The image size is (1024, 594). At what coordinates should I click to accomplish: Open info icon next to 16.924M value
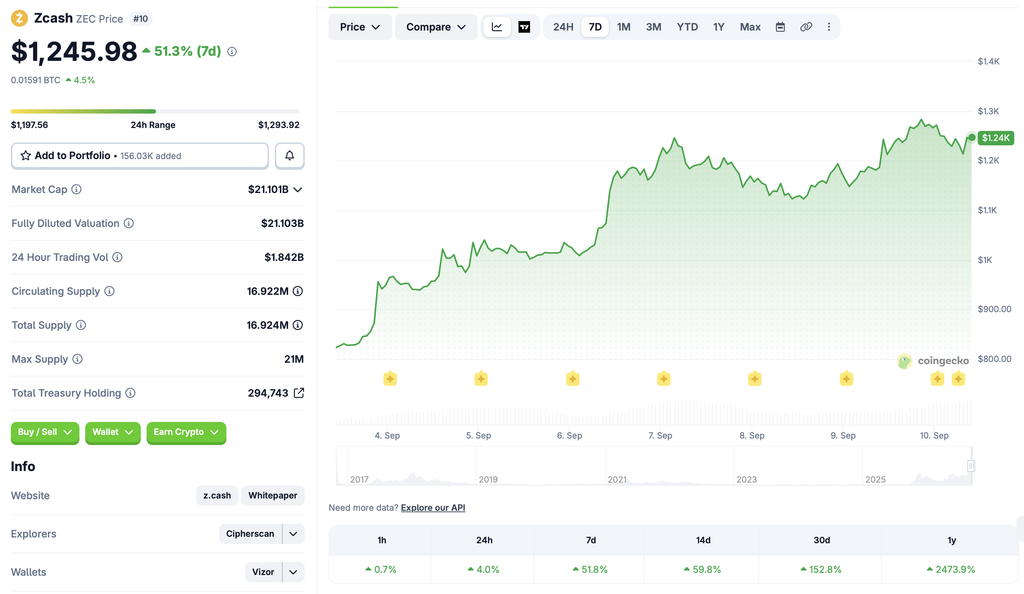(x=298, y=325)
